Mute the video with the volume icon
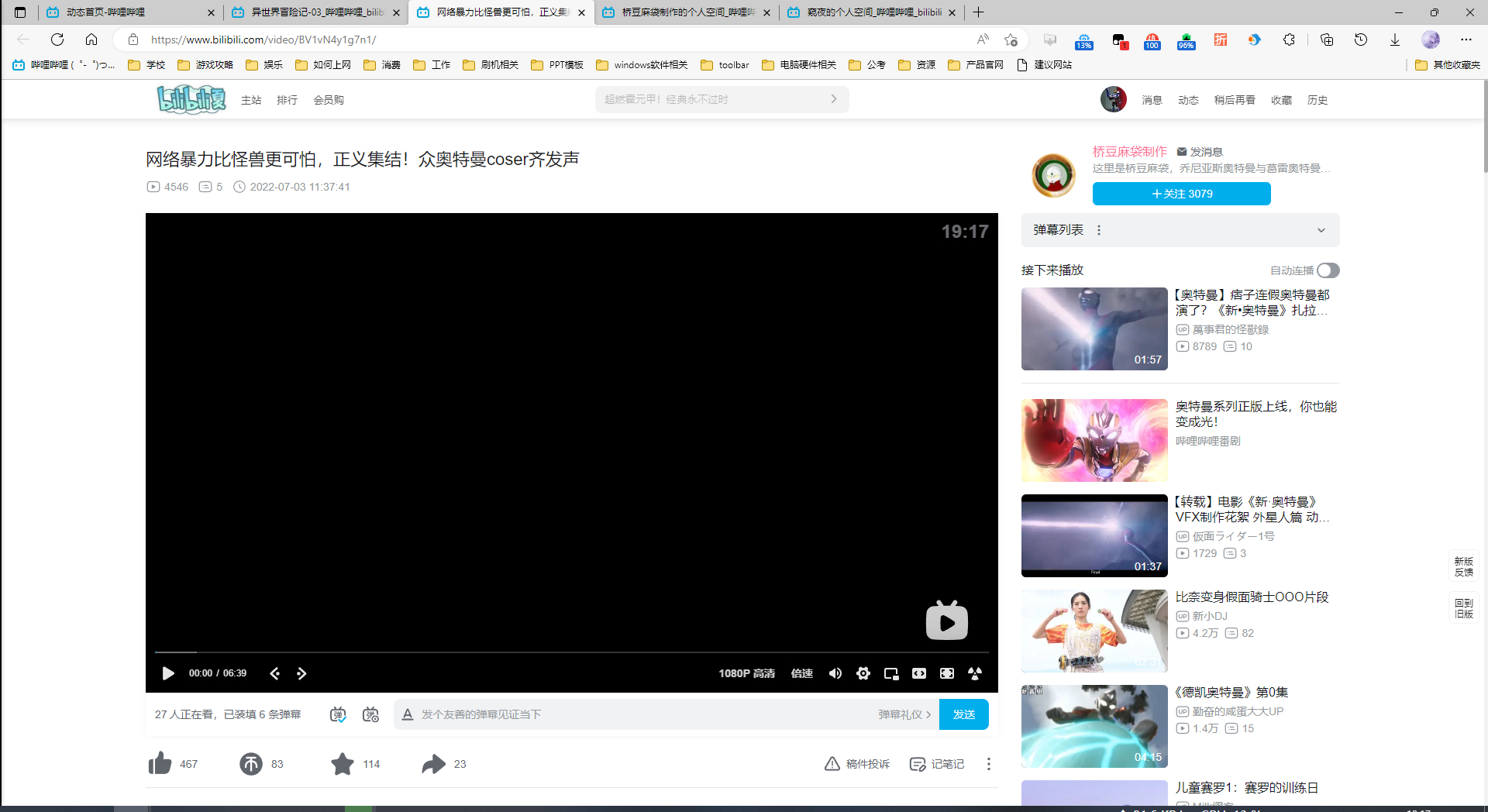1488x812 pixels. [x=835, y=673]
